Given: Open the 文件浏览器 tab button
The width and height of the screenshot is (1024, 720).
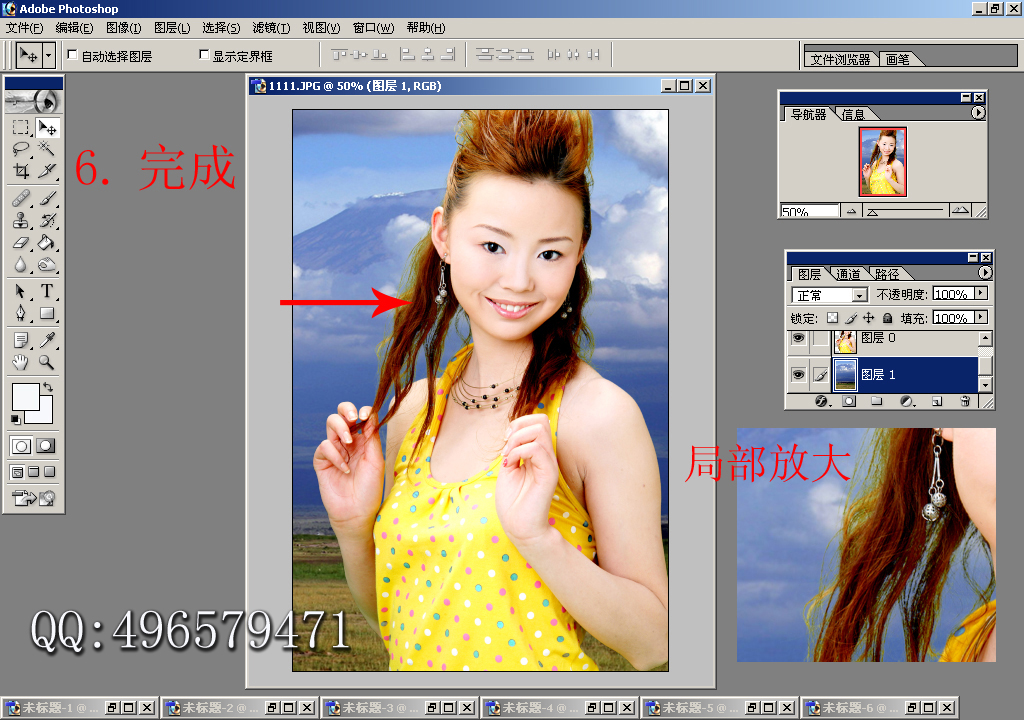Looking at the screenshot, I should (x=840, y=59).
